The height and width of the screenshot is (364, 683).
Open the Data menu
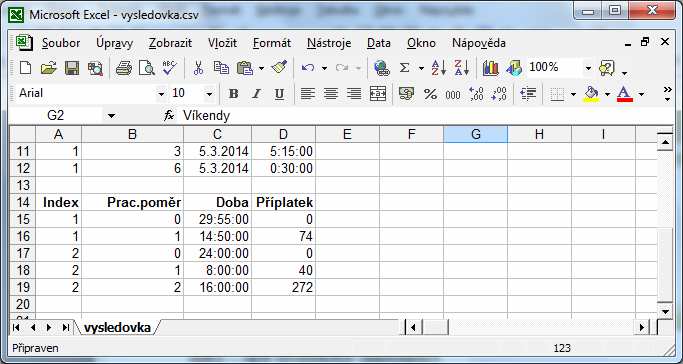[x=379, y=43]
